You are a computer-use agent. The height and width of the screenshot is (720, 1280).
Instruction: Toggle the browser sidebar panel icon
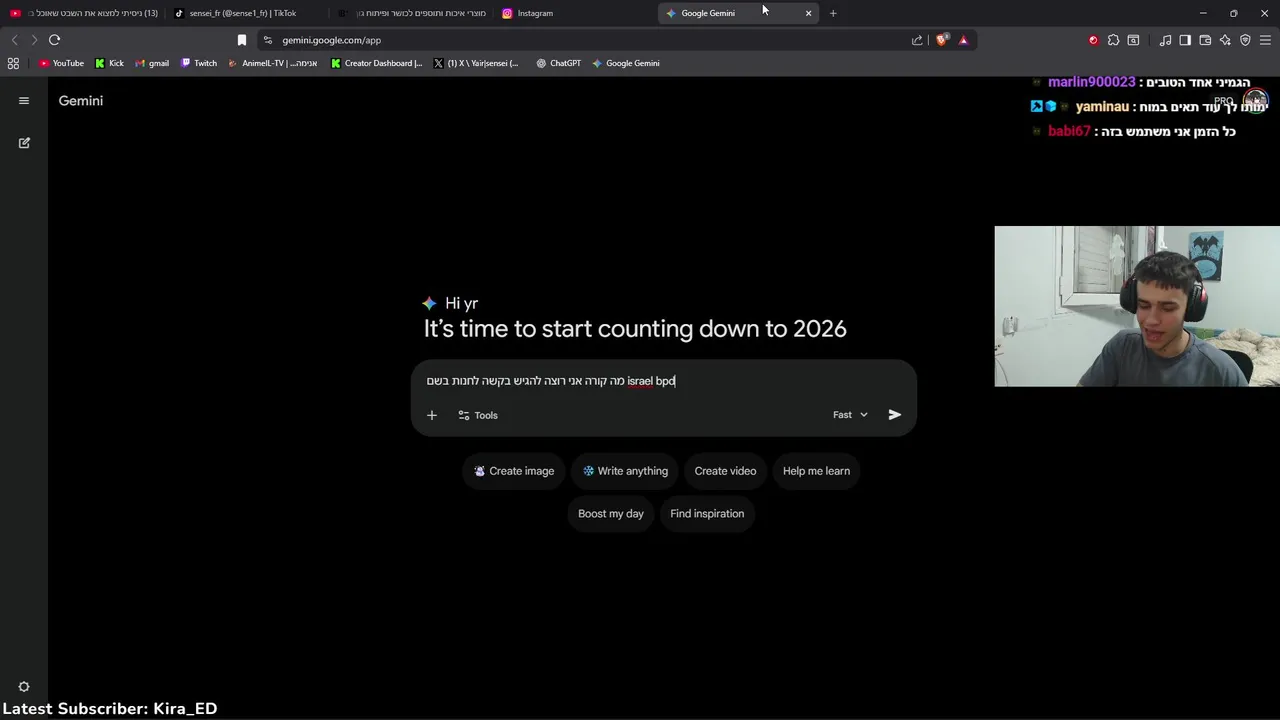tap(1185, 40)
